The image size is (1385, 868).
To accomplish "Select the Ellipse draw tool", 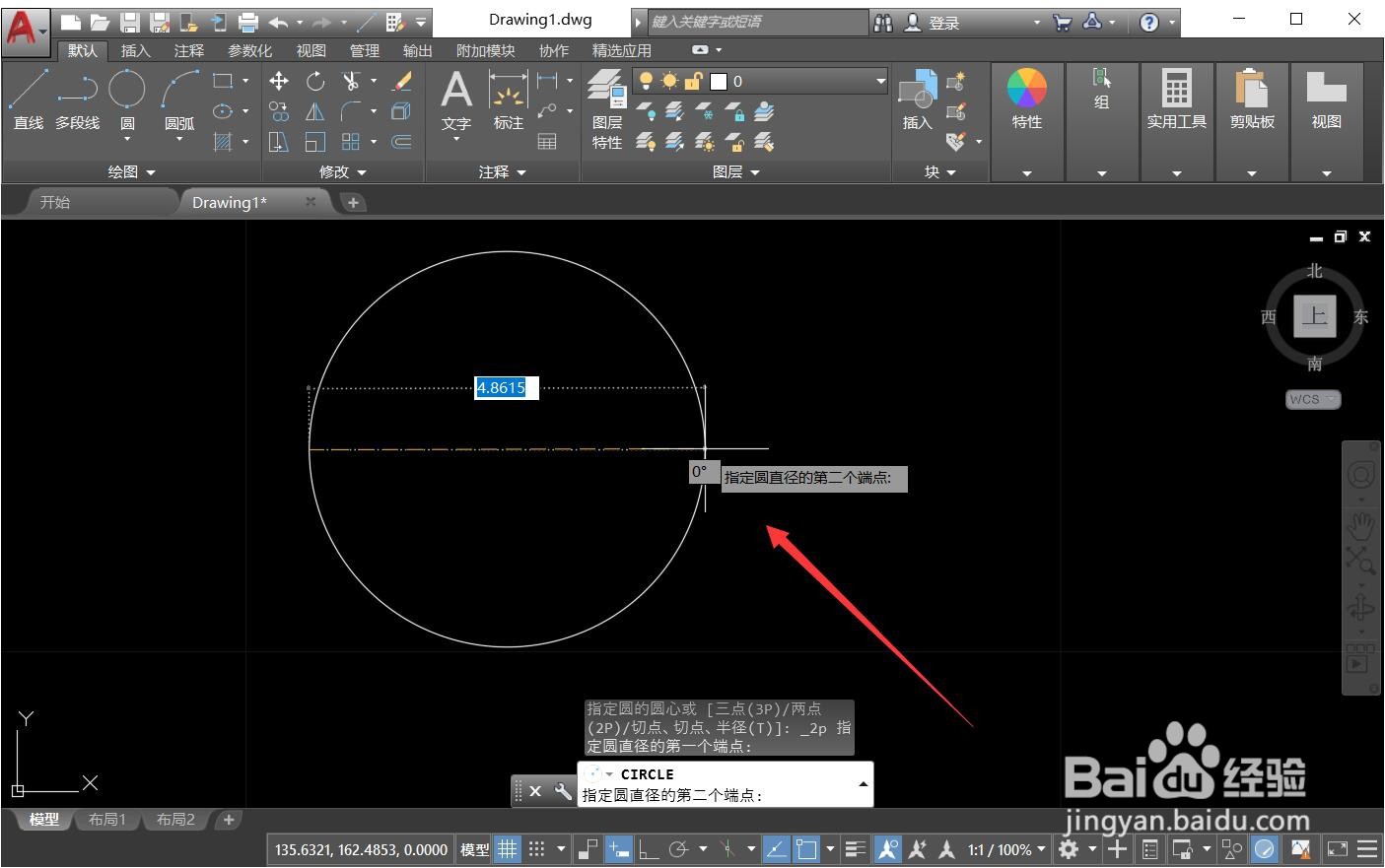I will [223, 111].
